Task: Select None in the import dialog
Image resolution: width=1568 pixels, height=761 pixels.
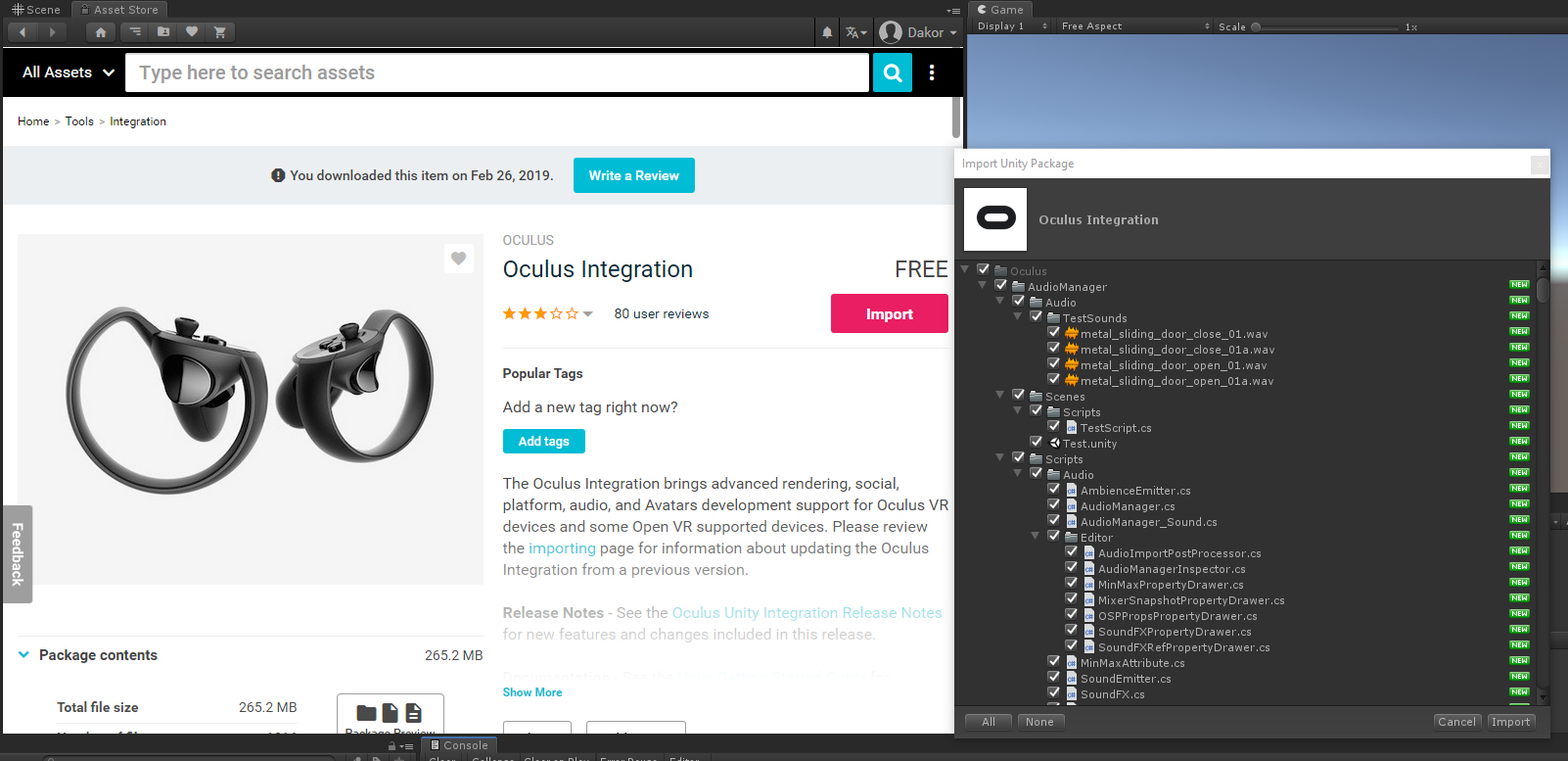Action: (x=1039, y=722)
